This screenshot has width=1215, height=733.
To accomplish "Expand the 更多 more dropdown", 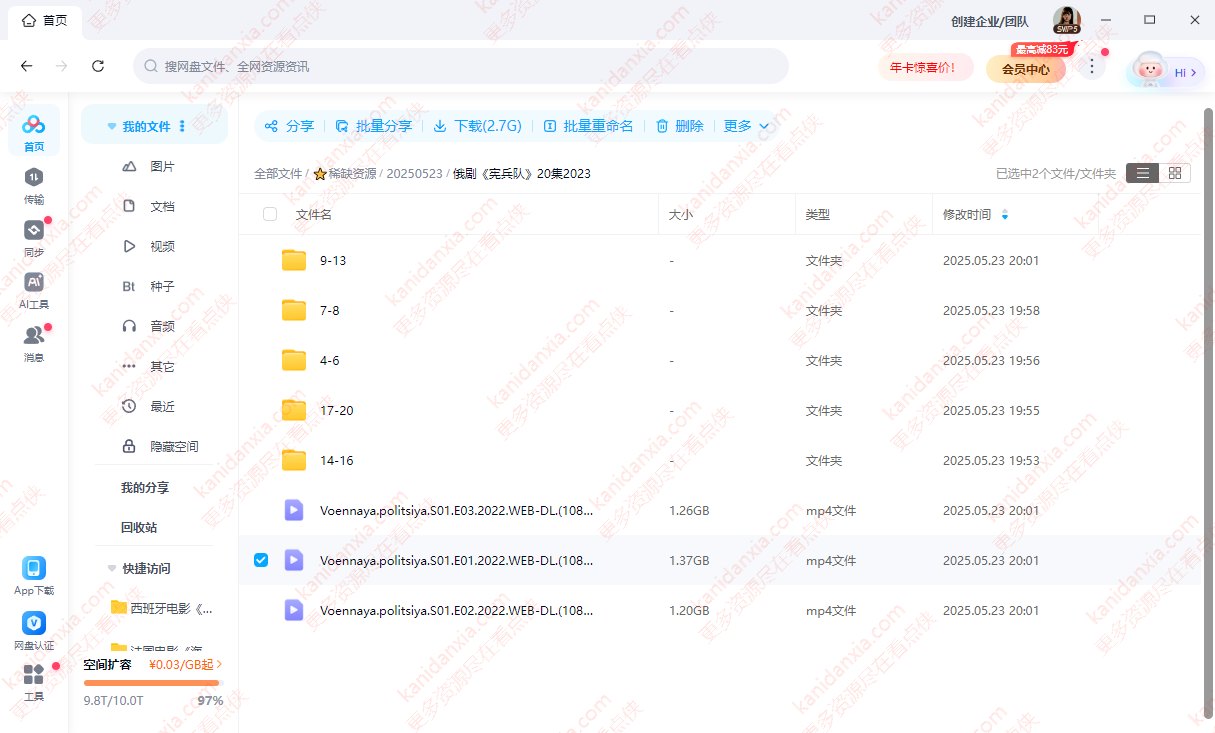I will point(746,126).
